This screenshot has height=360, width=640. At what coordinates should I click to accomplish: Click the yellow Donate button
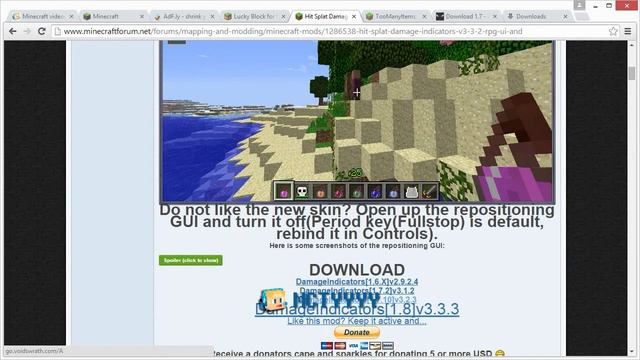(x=357, y=332)
